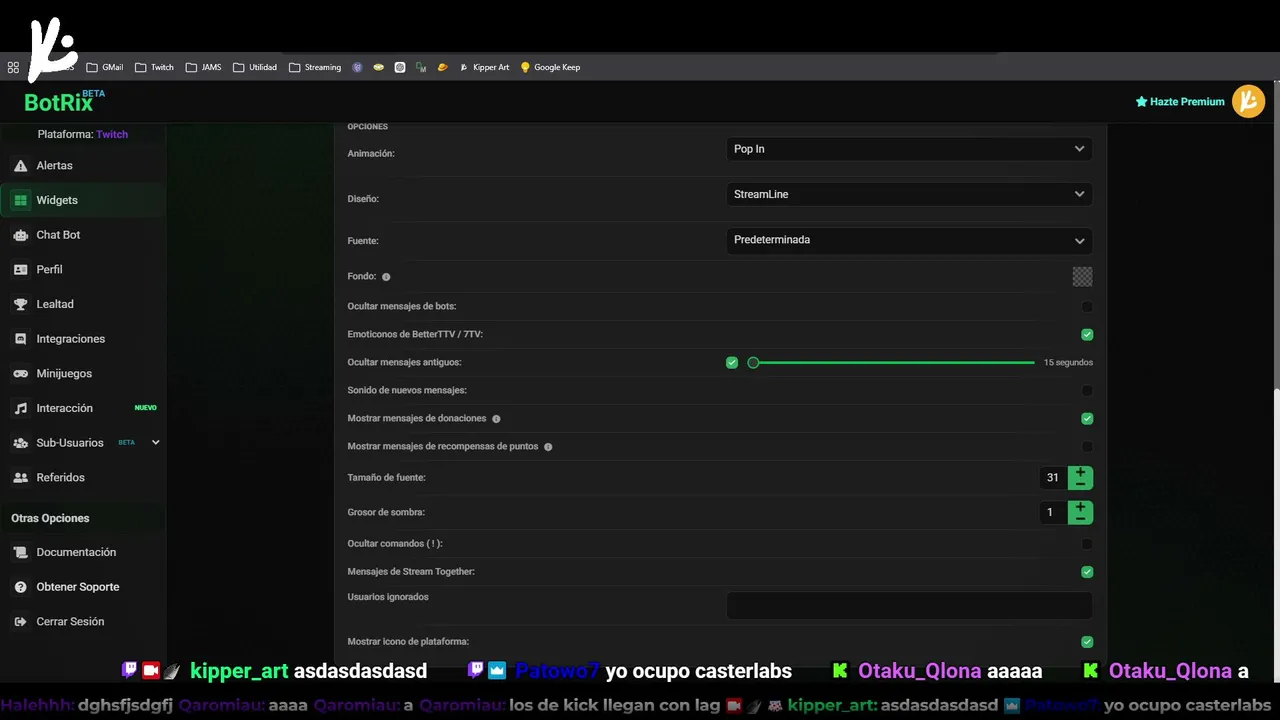Click info icon beside Mostrar mensajes de donaciones

[496, 419]
